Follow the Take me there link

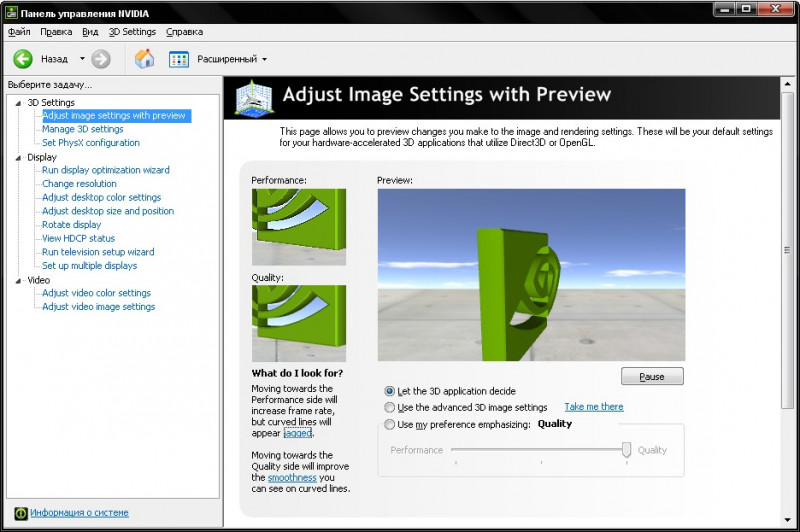[x=594, y=407]
